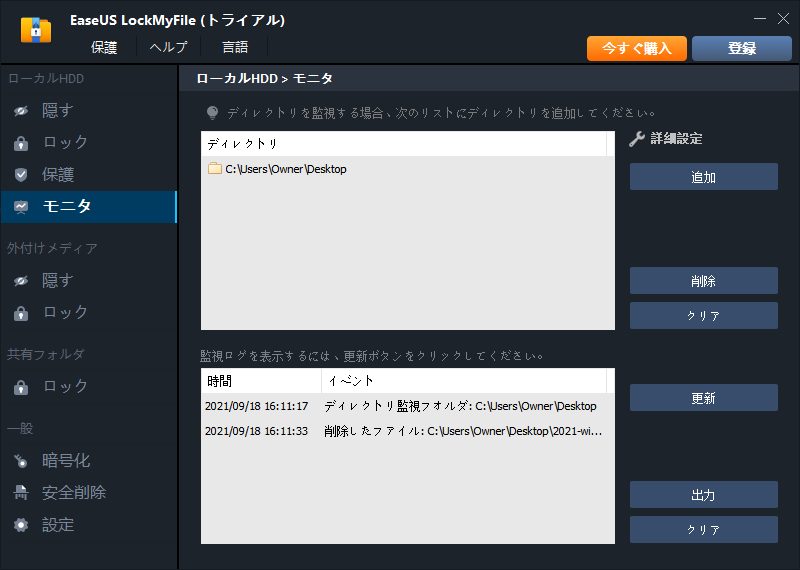Click the shield icon beside 保護
The height and width of the screenshot is (570, 800).
21,175
